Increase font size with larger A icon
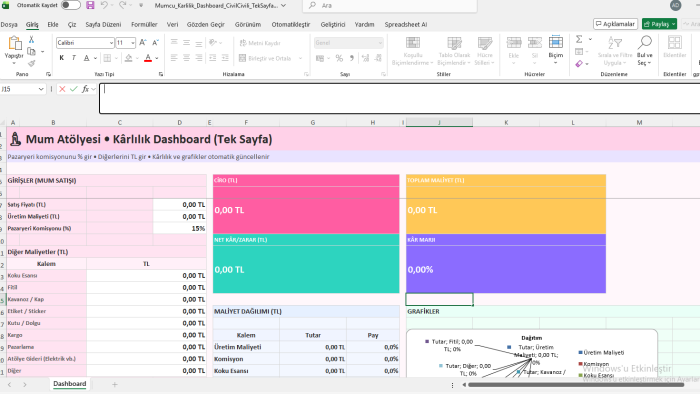This screenshot has height=394, width=700. (x=142, y=43)
